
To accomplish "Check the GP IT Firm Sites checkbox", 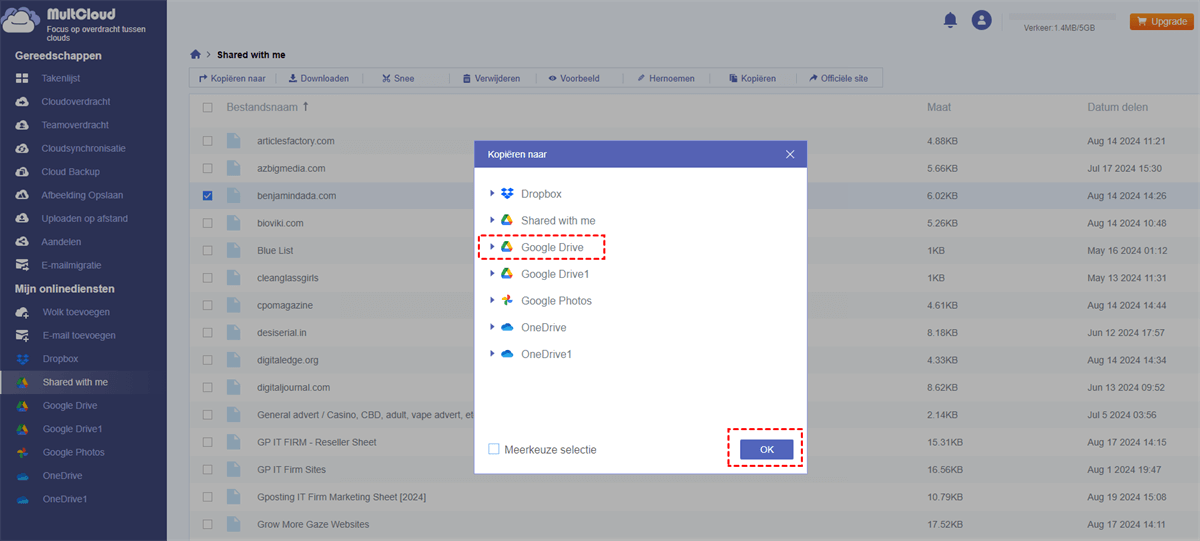I will coord(207,469).
